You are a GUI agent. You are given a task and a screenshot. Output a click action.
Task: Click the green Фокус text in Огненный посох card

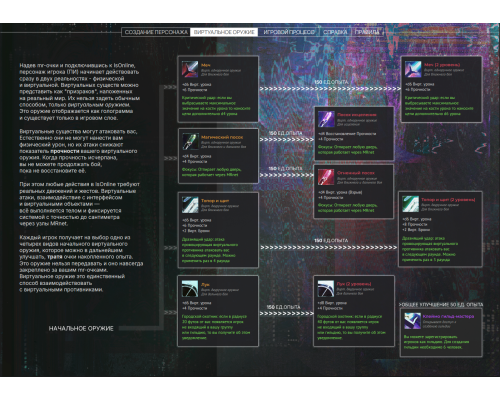[x=347, y=208]
